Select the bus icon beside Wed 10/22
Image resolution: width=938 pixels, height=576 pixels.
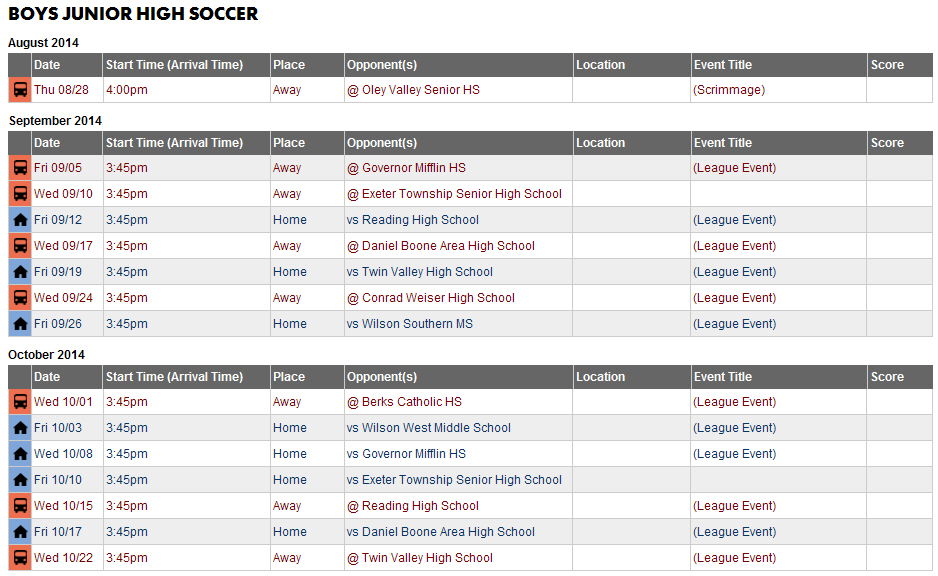click(x=20, y=558)
